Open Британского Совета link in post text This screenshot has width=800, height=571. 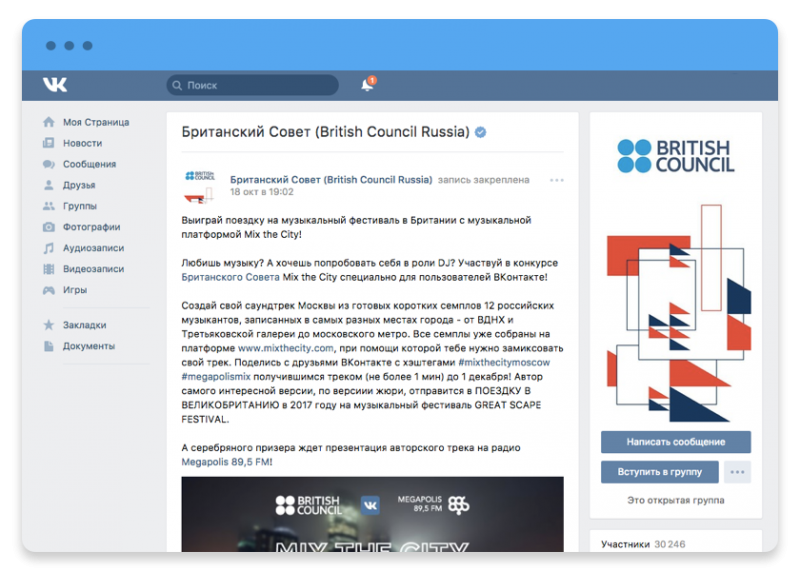click(230, 277)
